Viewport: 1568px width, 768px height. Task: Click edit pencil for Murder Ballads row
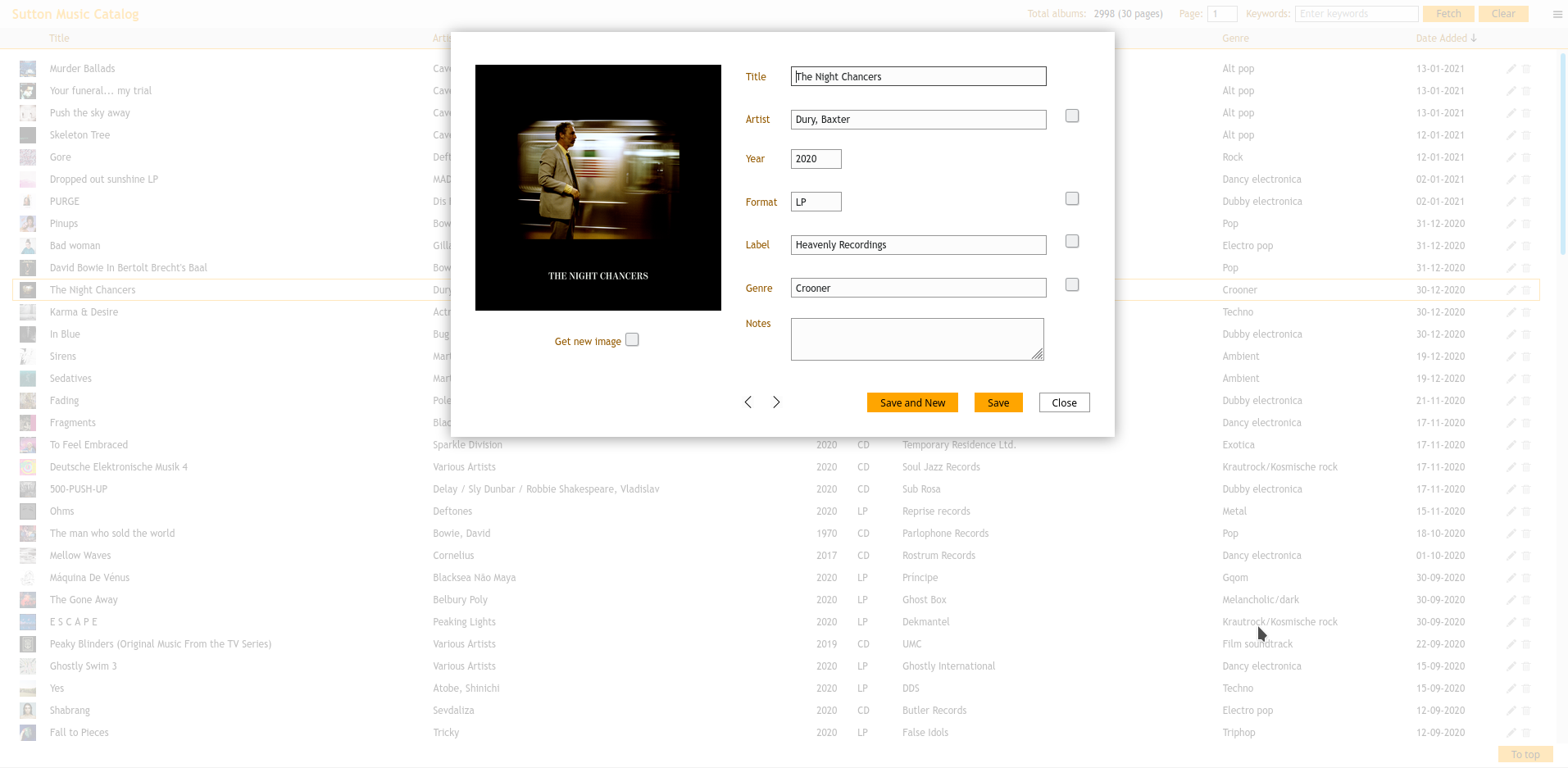point(1511,69)
